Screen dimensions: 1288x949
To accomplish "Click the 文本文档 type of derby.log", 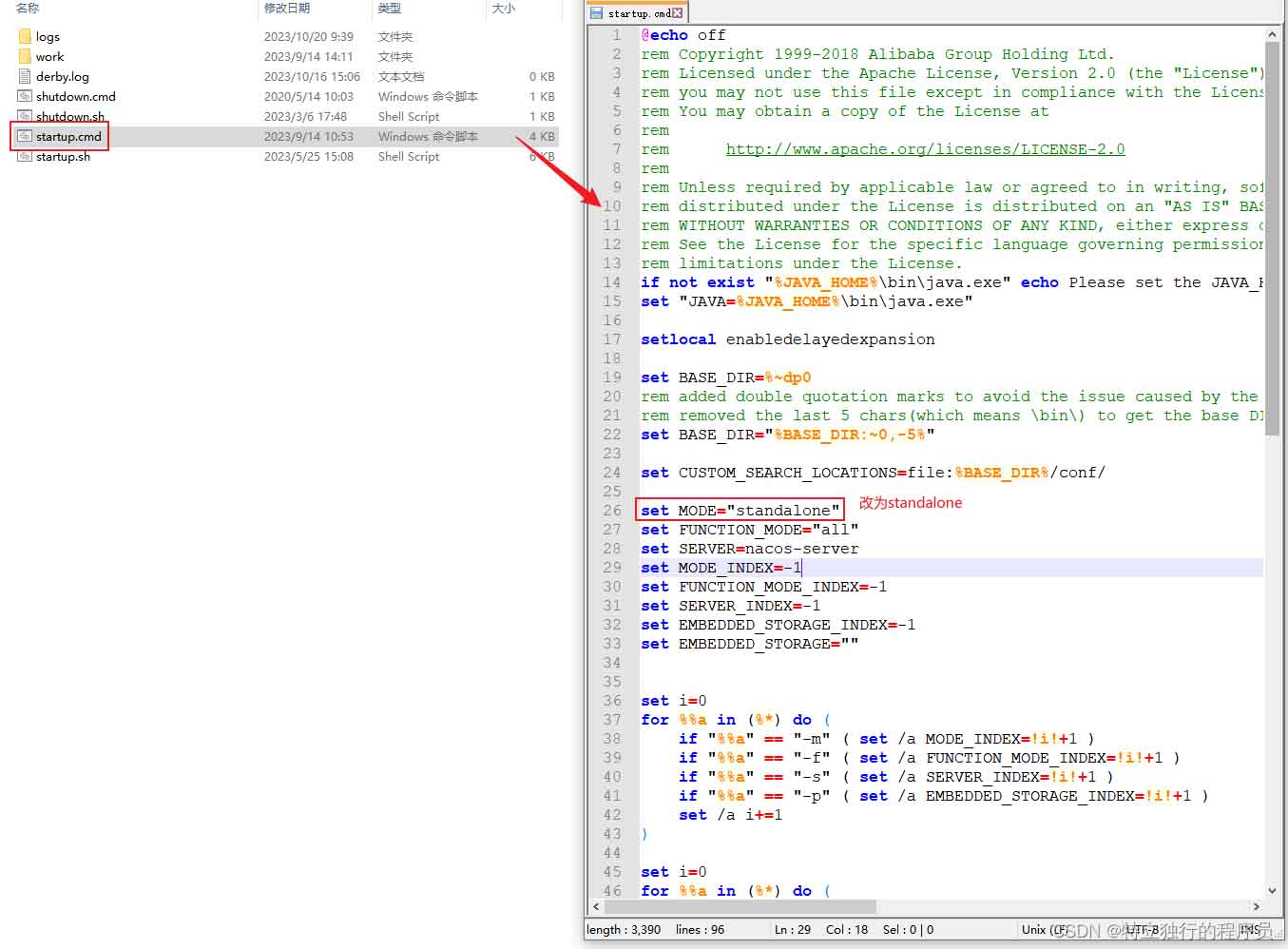I will [401, 76].
